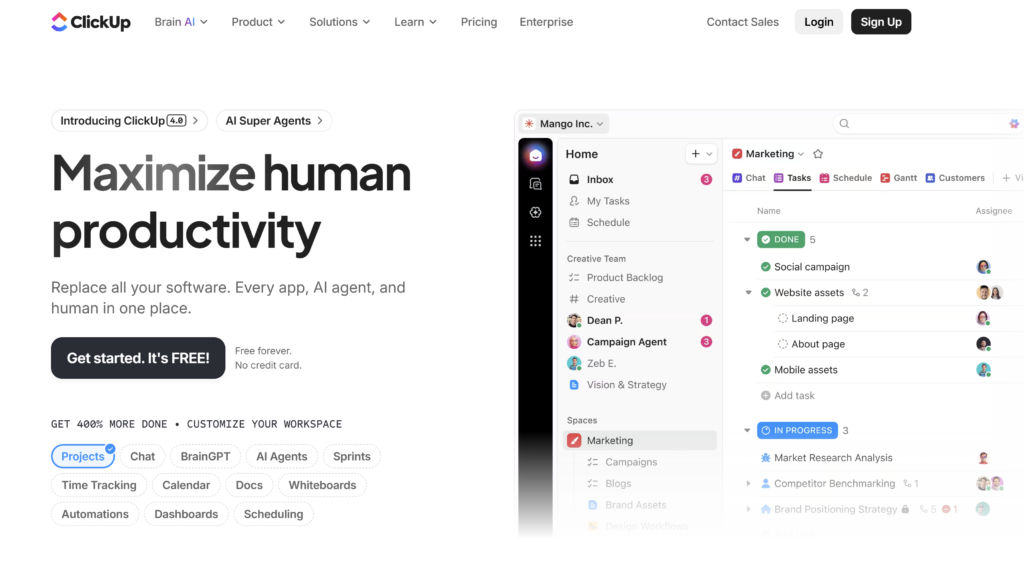Viewport: 1024px width, 570px height.
Task: Star the Marketing space as favorite
Action: pos(818,154)
